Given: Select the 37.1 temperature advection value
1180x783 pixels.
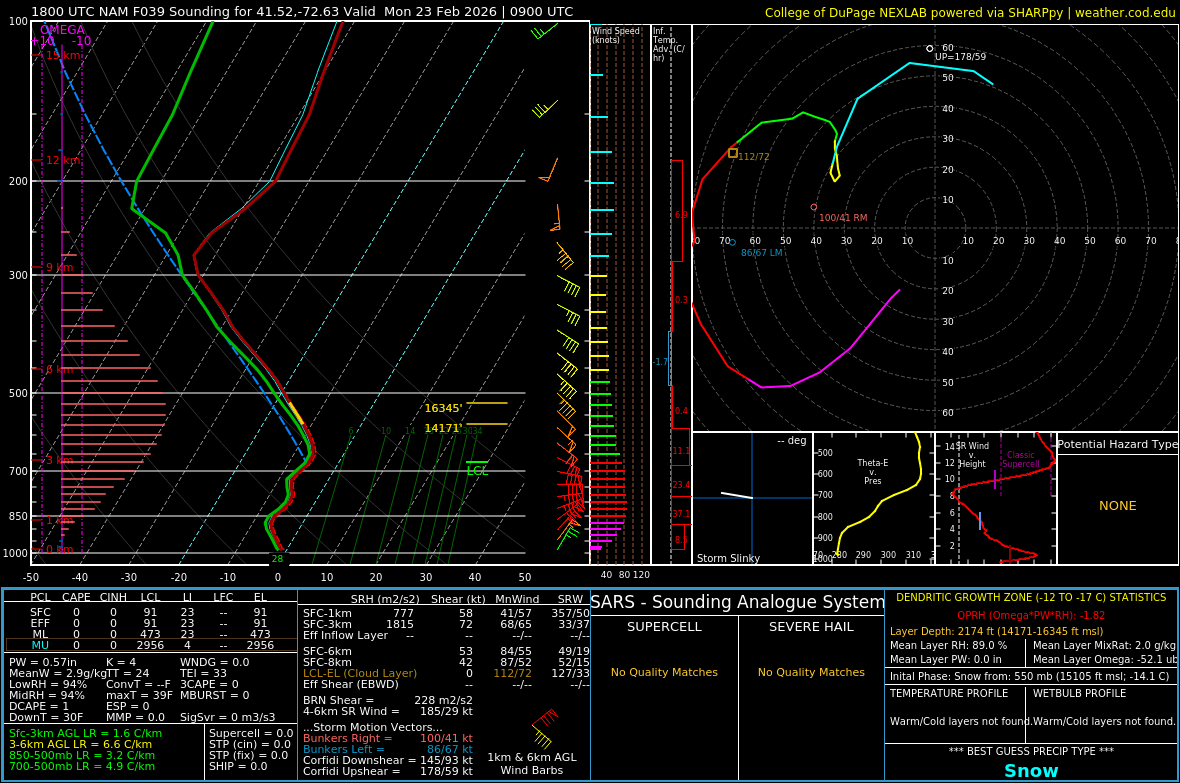Looking at the screenshot, I should click(681, 514).
